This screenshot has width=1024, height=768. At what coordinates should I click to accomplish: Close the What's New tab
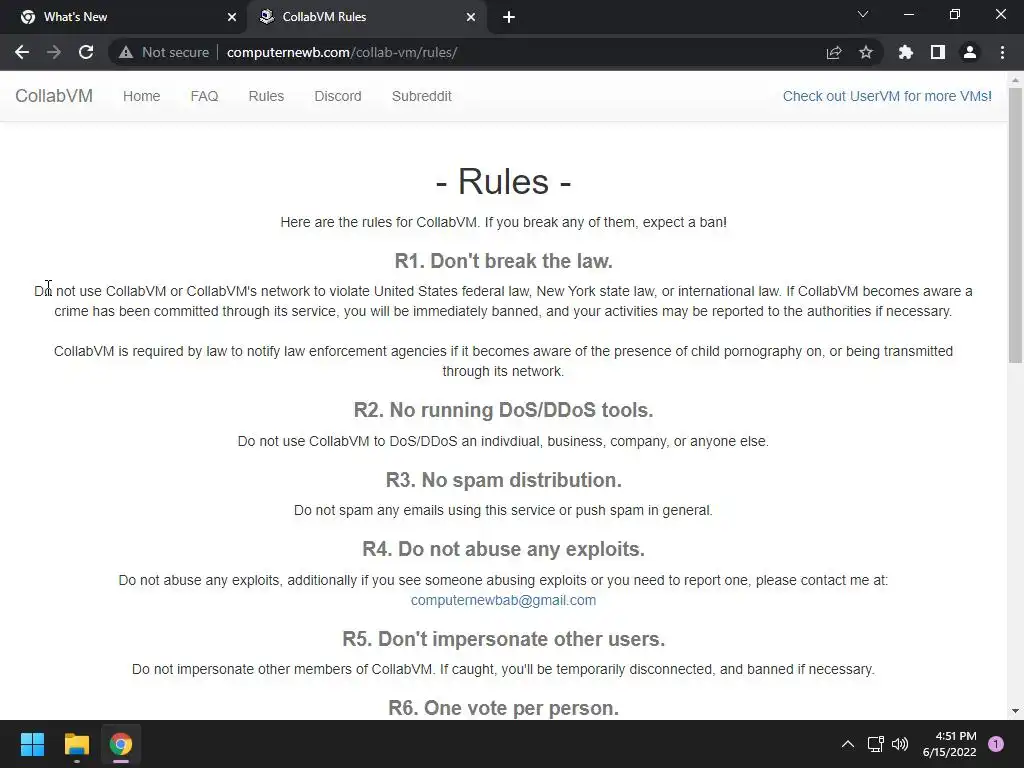click(x=232, y=17)
